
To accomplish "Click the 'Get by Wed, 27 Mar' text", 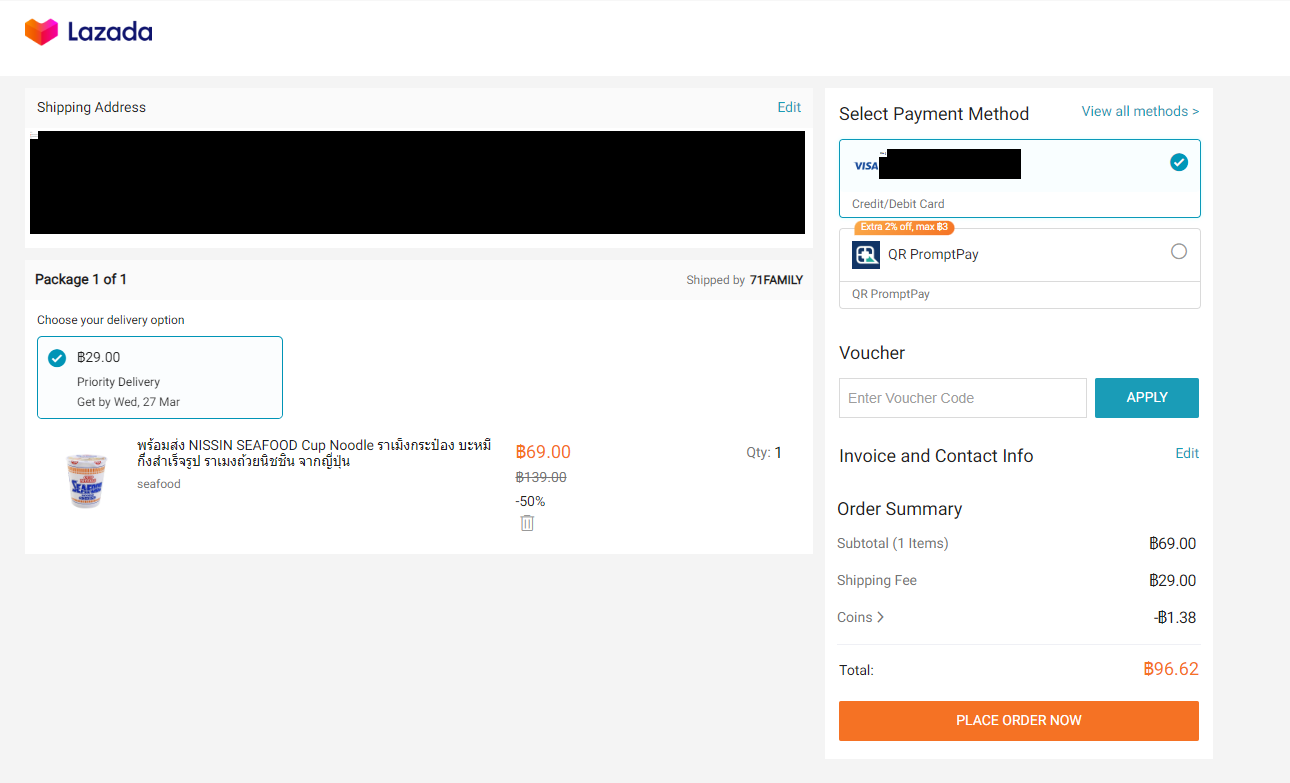I will (128, 402).
